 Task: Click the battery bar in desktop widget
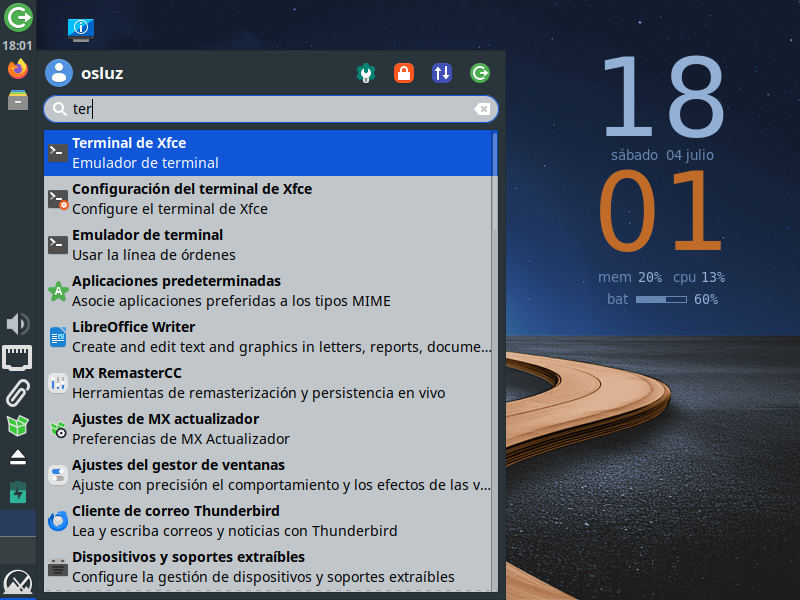661,299
